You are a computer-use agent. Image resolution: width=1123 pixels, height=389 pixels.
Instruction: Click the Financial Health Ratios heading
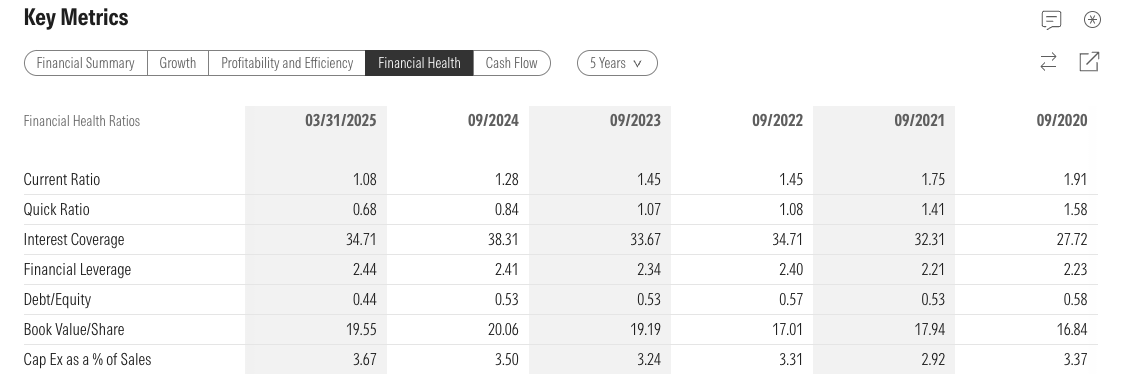point(82,120)
